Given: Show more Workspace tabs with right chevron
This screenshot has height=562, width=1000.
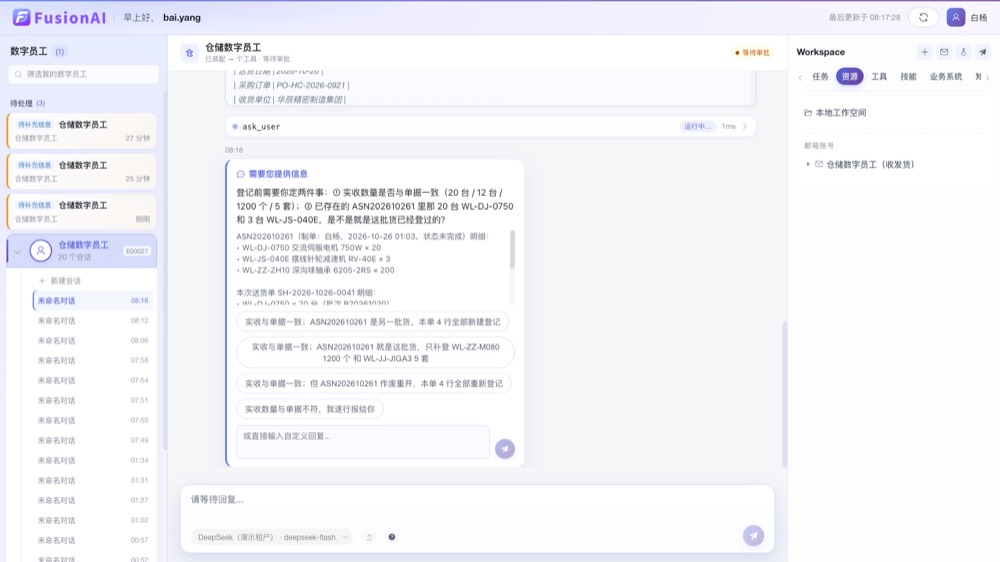Looking at the screenshot, I should pos(988,77).
